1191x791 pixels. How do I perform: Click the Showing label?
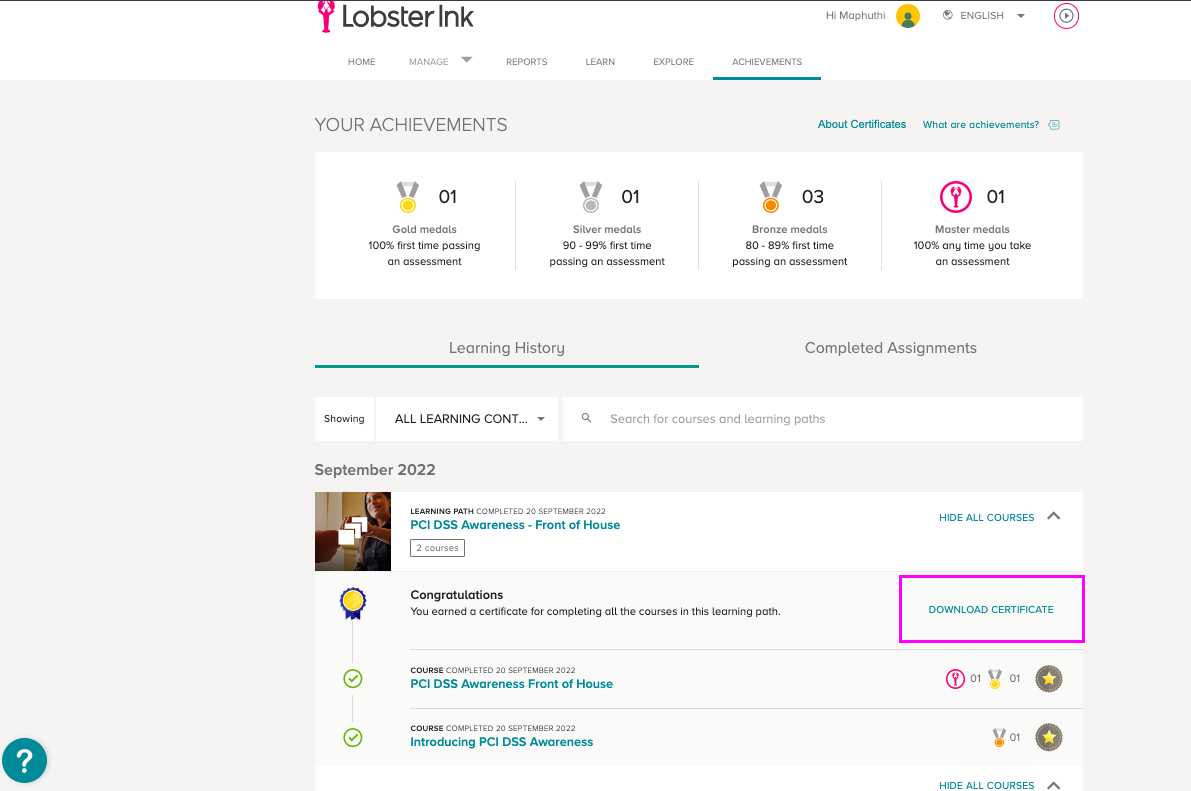tap(344, 419)
